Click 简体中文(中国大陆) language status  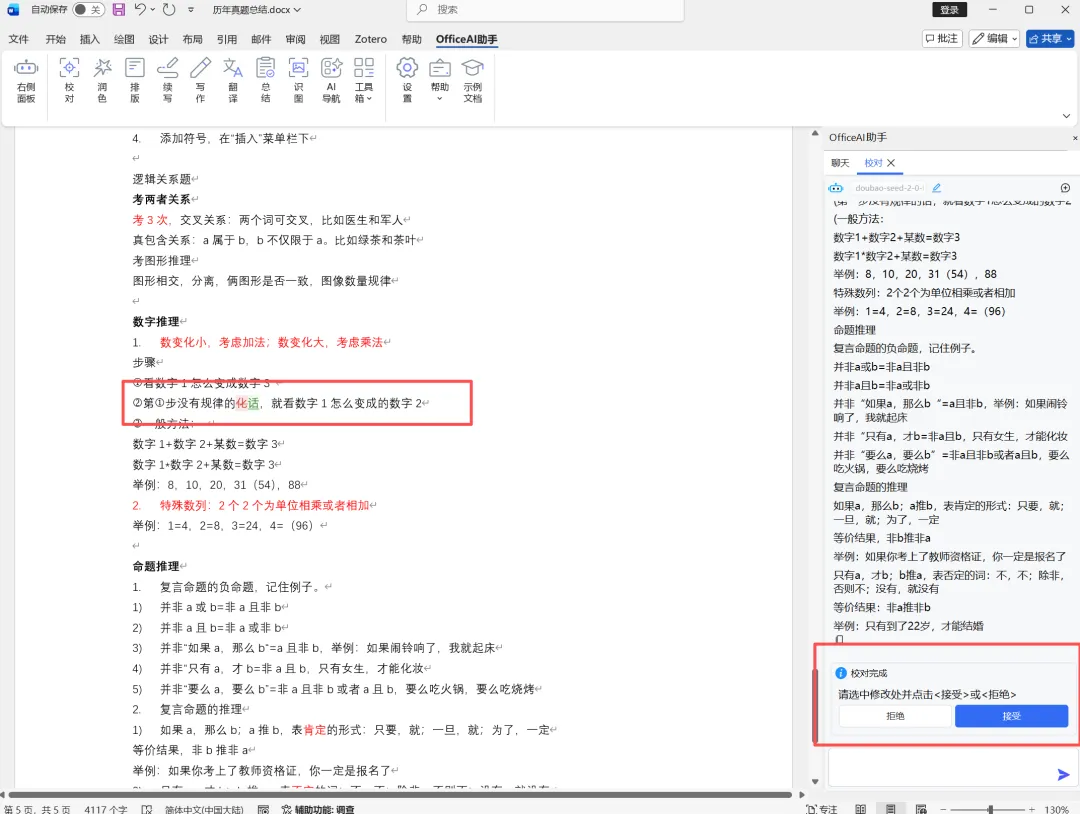tap(204, 809)
